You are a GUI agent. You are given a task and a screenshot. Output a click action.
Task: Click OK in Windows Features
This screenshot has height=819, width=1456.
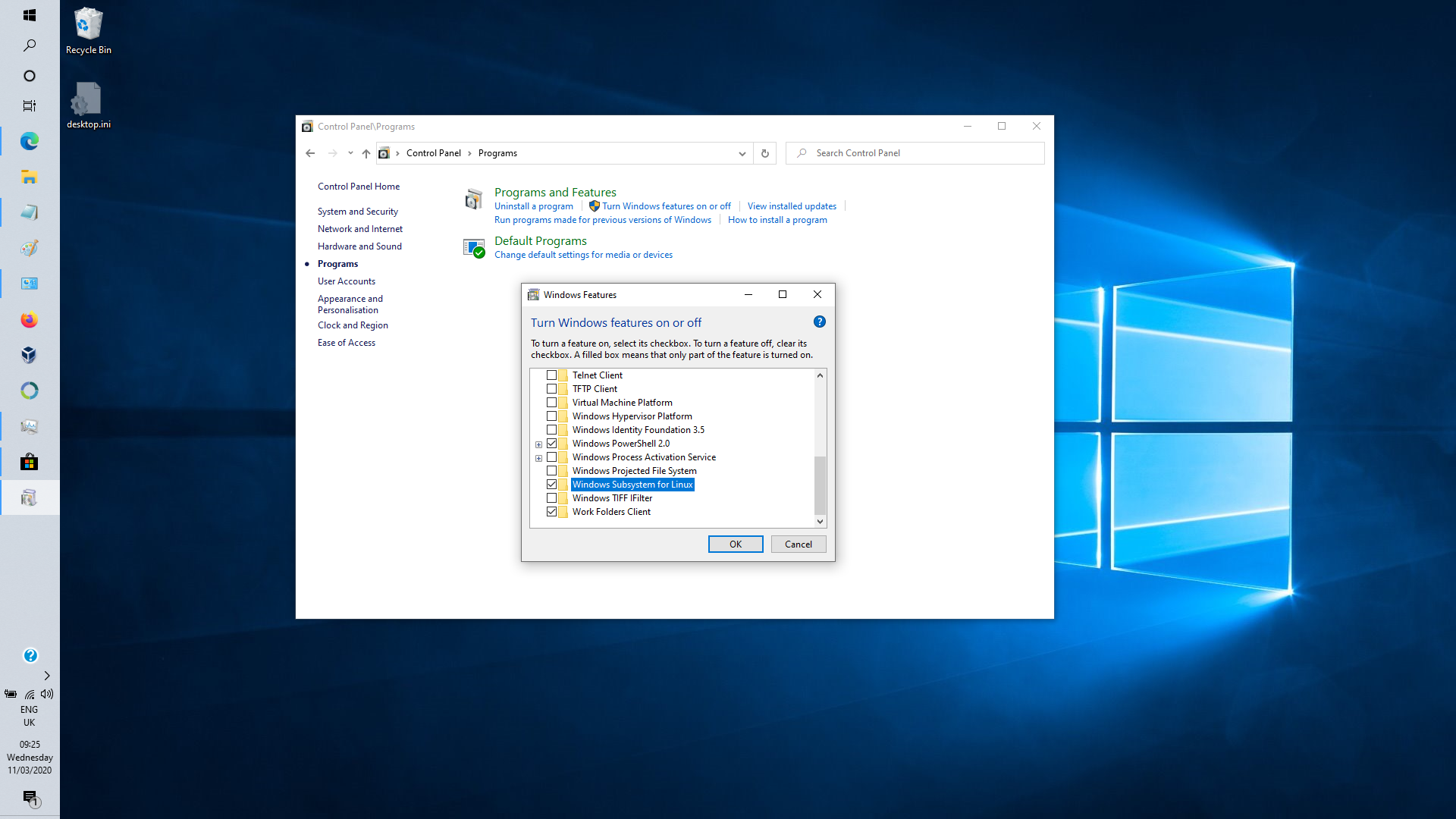pyautogui.click(x=735, y=544)
